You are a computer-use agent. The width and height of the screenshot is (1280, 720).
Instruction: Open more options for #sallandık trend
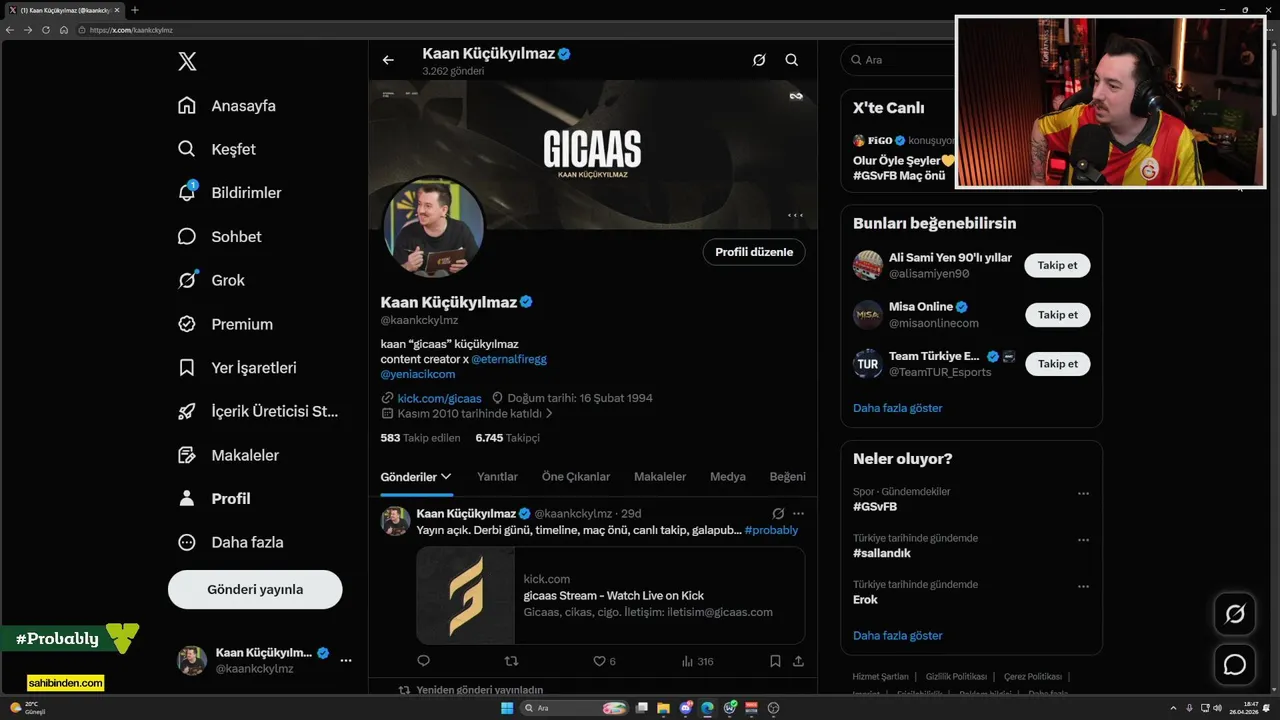[x=1083, y=540]
